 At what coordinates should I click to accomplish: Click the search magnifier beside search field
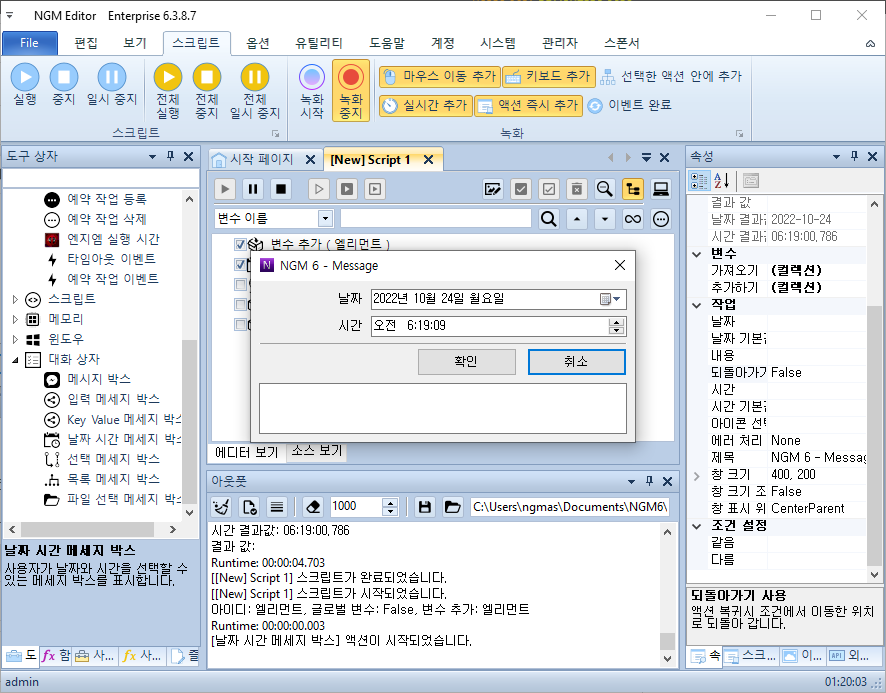click(x=549, y=219)
